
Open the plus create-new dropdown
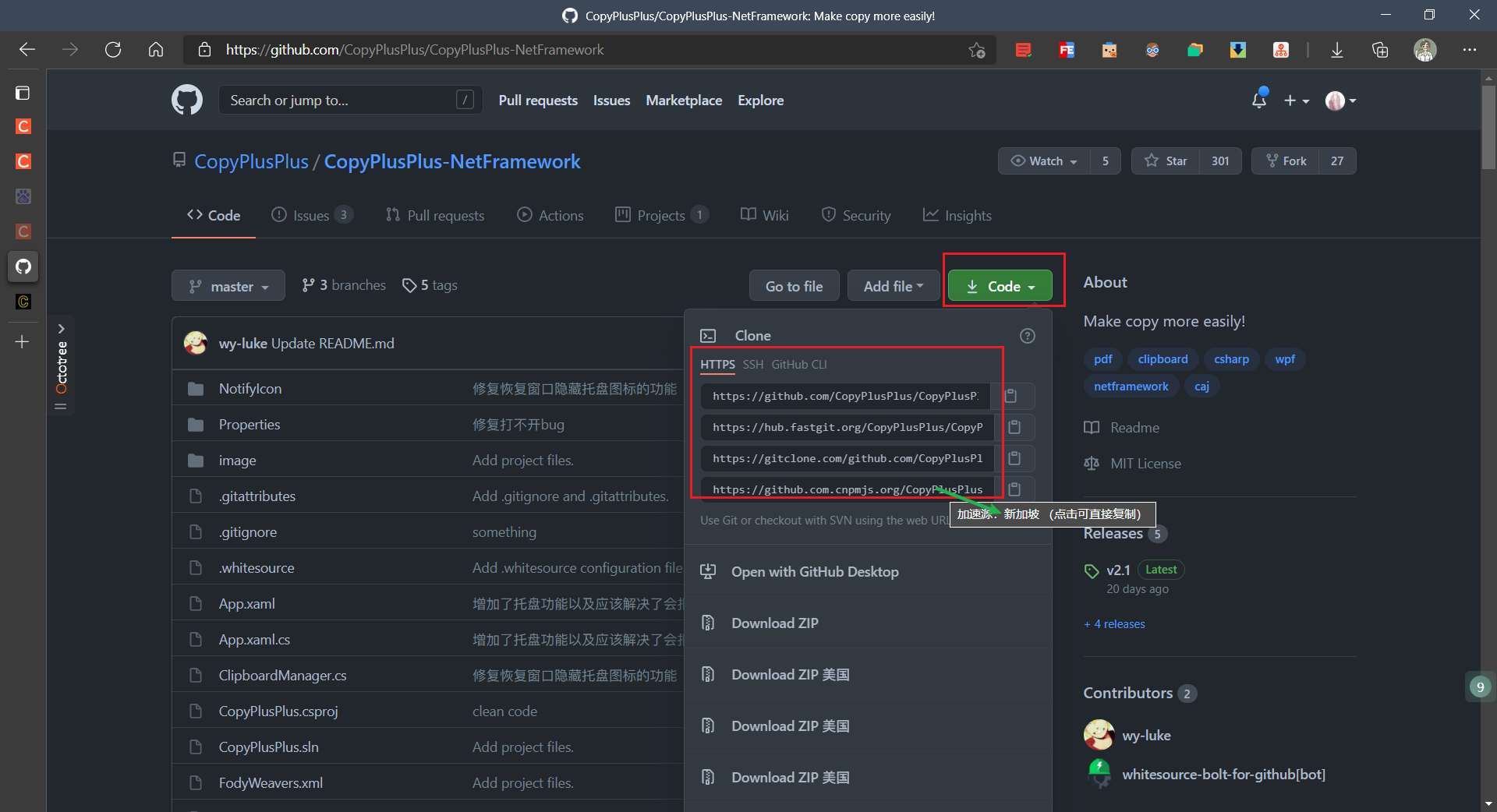[x=1297, y=101]
